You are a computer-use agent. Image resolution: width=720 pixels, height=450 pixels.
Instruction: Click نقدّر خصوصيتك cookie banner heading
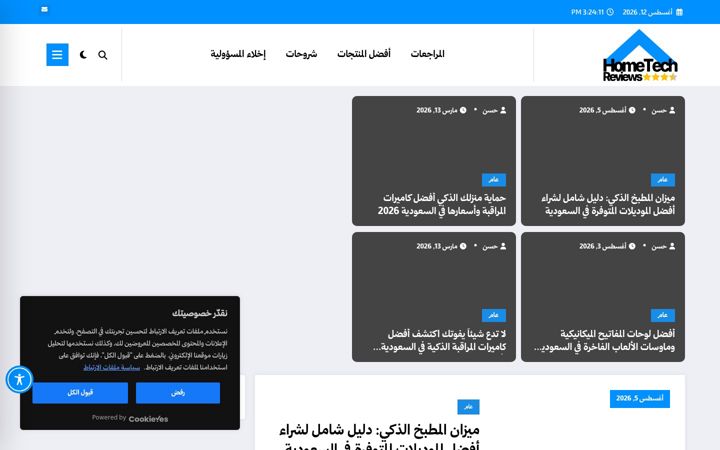coord(200,313)
